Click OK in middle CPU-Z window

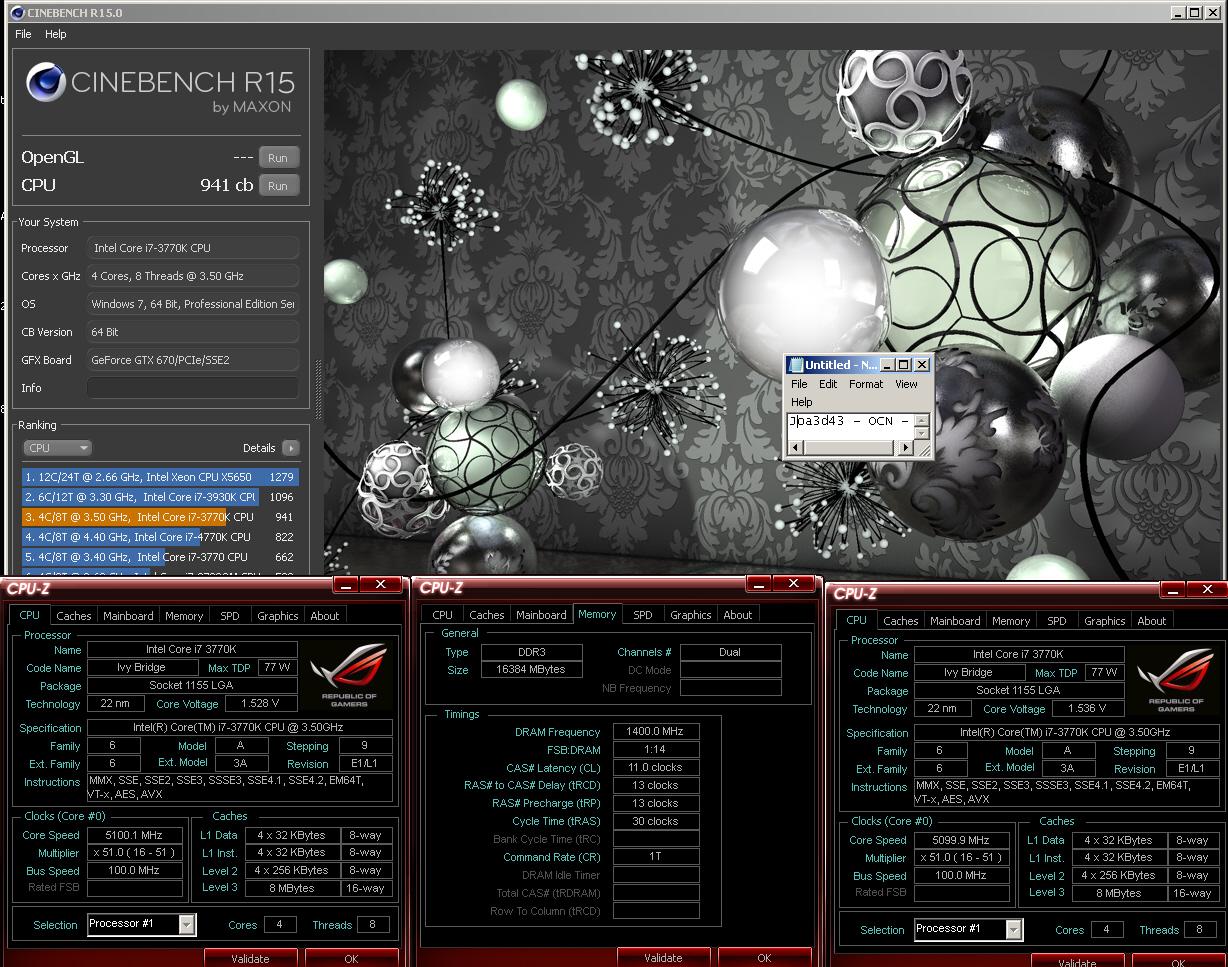click(x=764, y=957)
